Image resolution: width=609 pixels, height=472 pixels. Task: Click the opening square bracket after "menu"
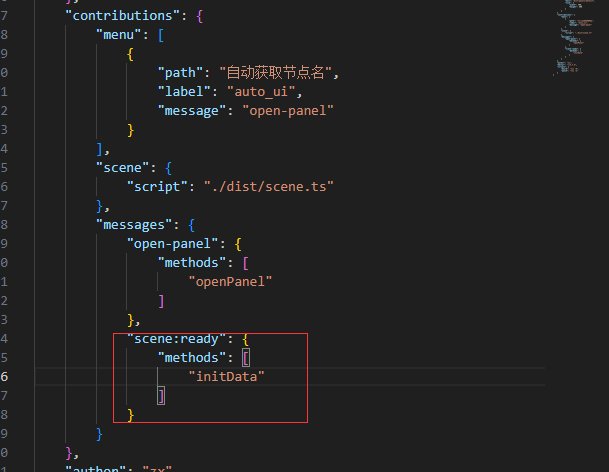coord(161,35)
